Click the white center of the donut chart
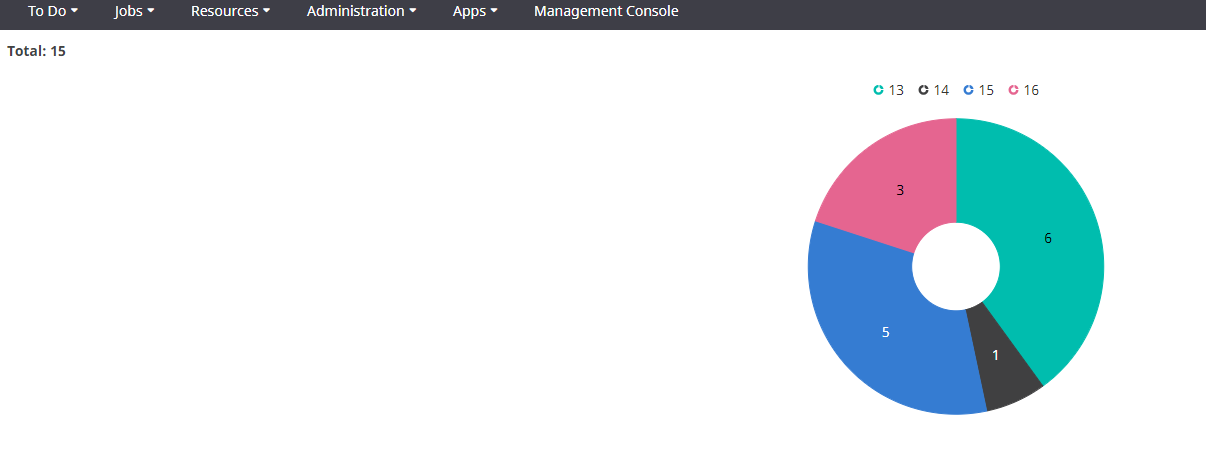The image size is (1206, 466). coord(956,266)
